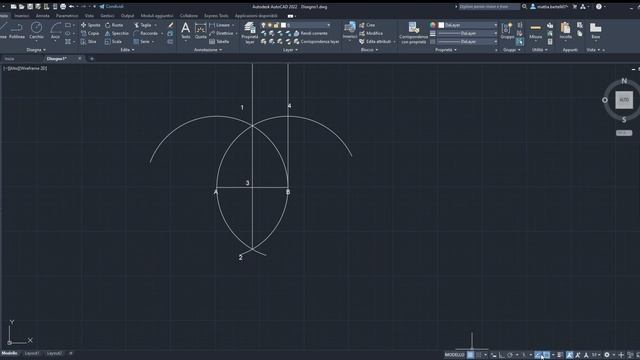640x360 pixels.
Task: Click the search input field in title bar
Action: tap(489, 7)
